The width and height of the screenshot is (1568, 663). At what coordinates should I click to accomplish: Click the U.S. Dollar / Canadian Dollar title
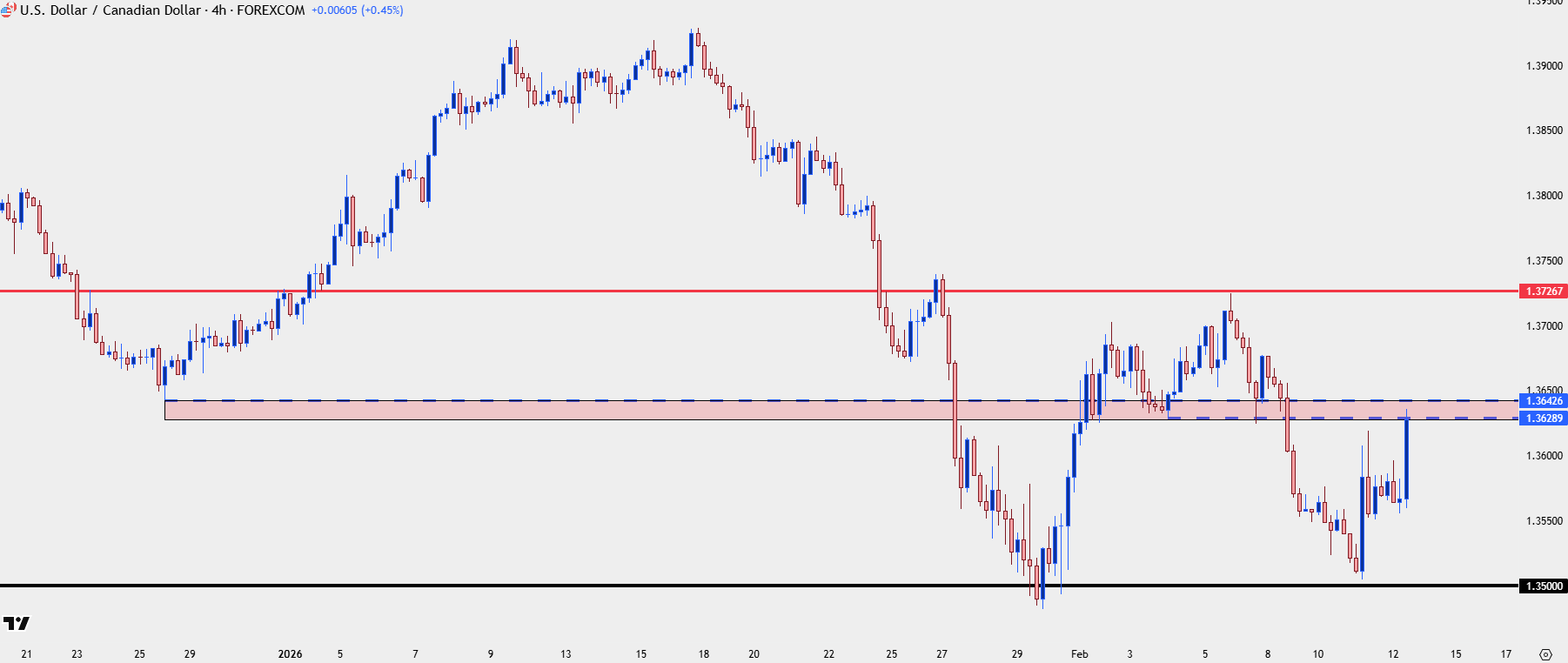click(x=111, y=10)
